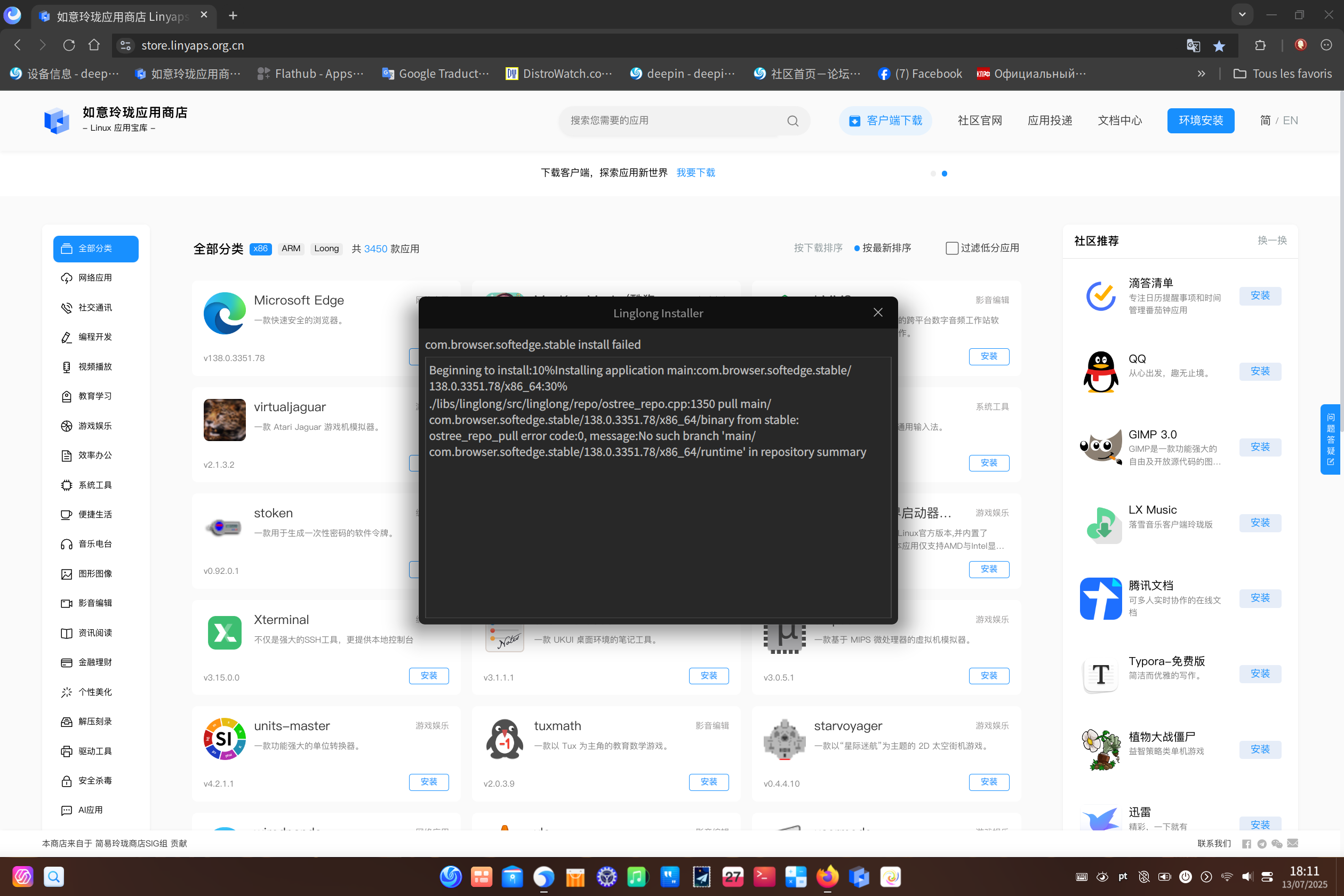The image size is (1344, 896).
Task: Install QQ from community recommendations
Action: 1260,371
